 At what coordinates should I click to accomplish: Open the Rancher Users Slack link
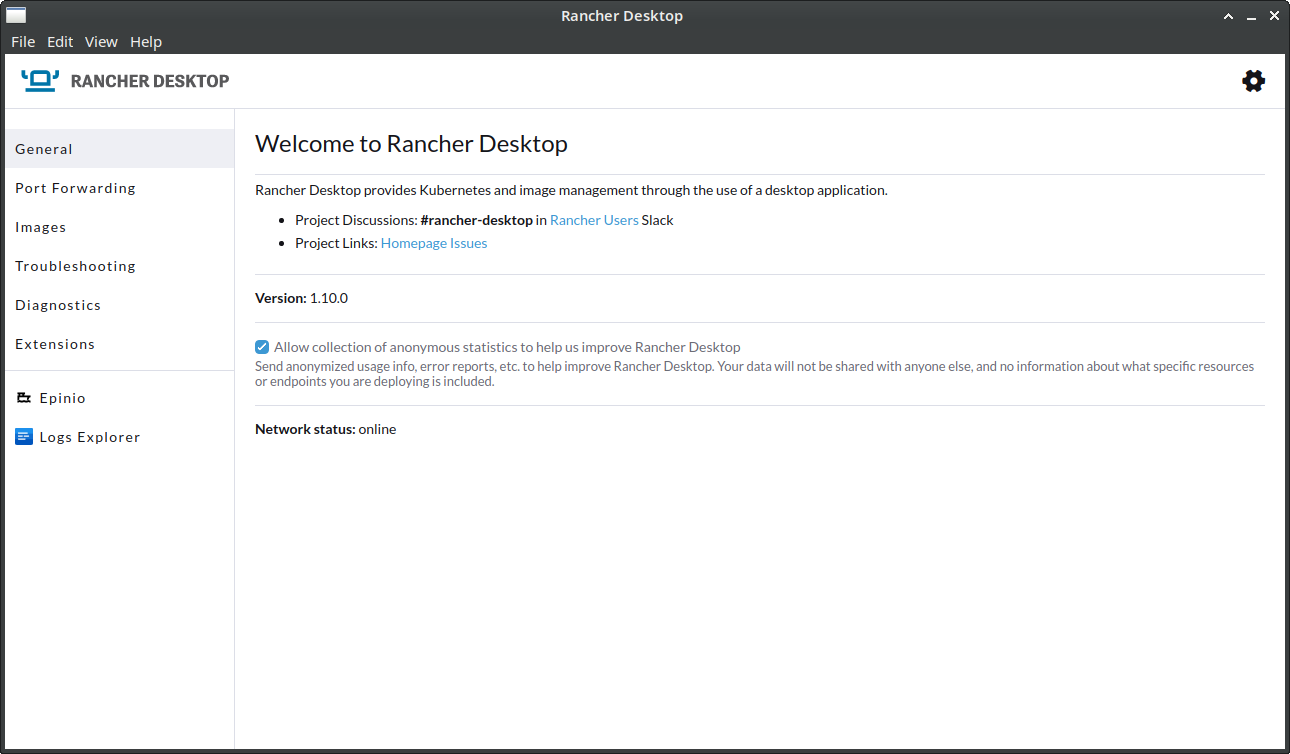[594, 219]
